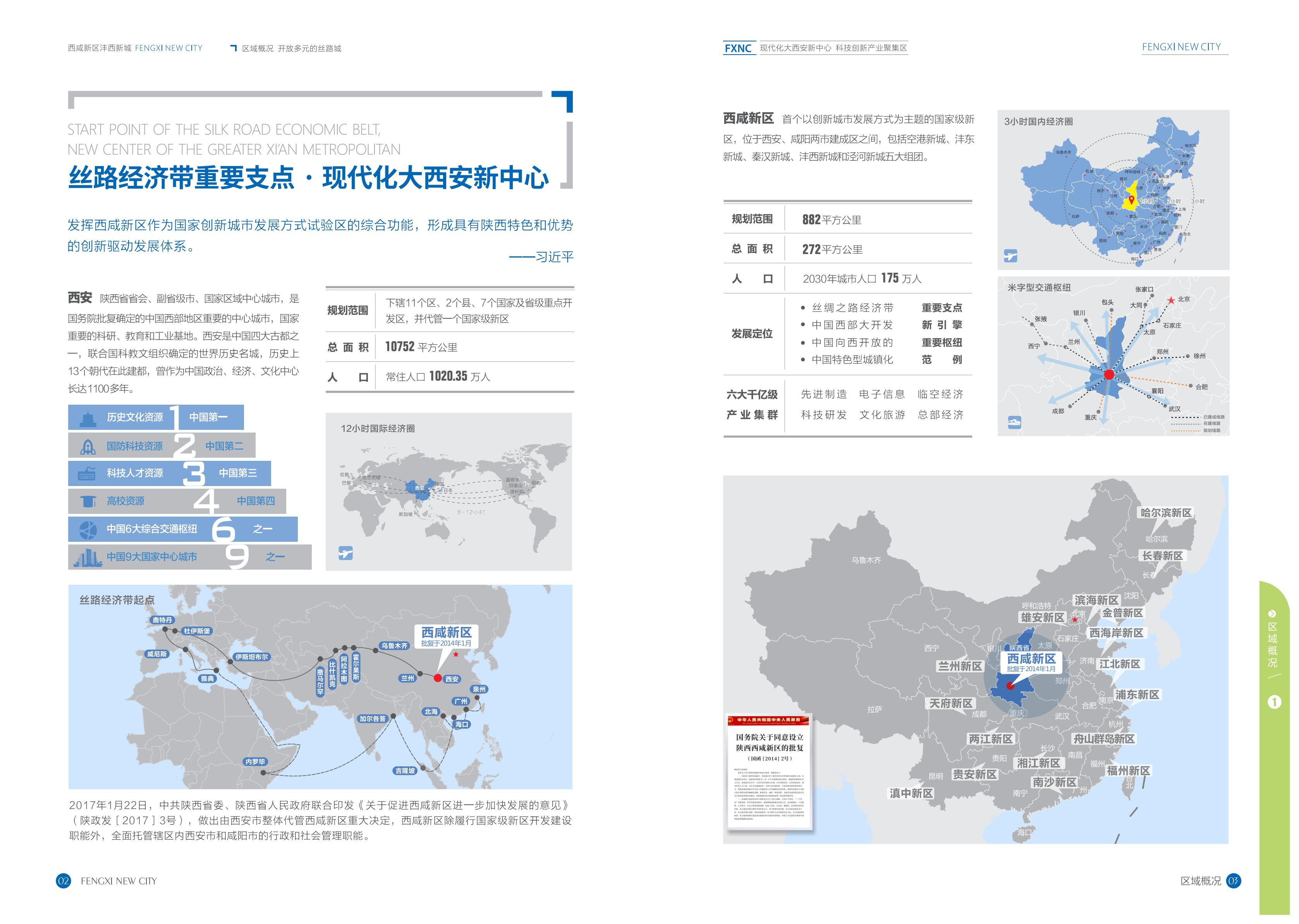The width and height of the screenshot is (1299, 924).
Task: Click the 威尼斯 label on the Silk Road map
Action: point(157,654)
